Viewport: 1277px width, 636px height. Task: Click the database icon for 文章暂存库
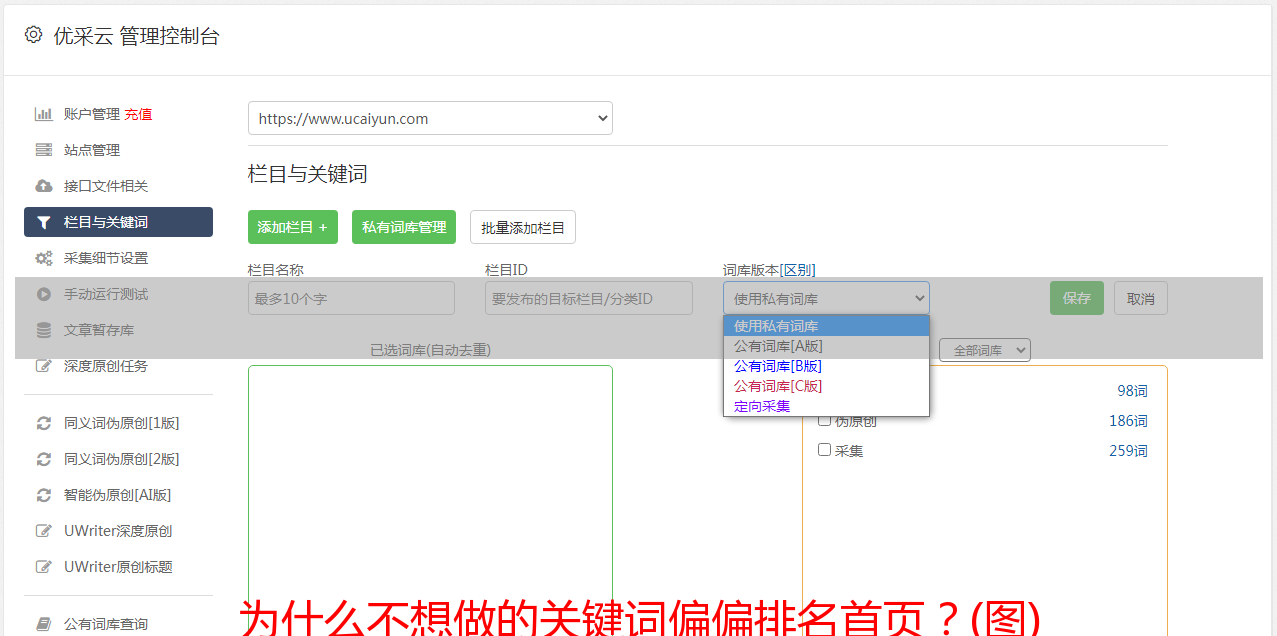pos(44,330)
